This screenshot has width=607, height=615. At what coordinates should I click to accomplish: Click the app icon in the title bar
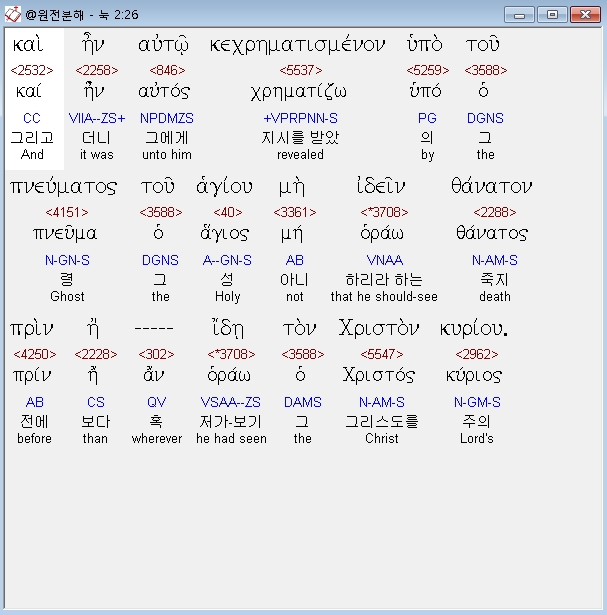click(x=13, y=15)
